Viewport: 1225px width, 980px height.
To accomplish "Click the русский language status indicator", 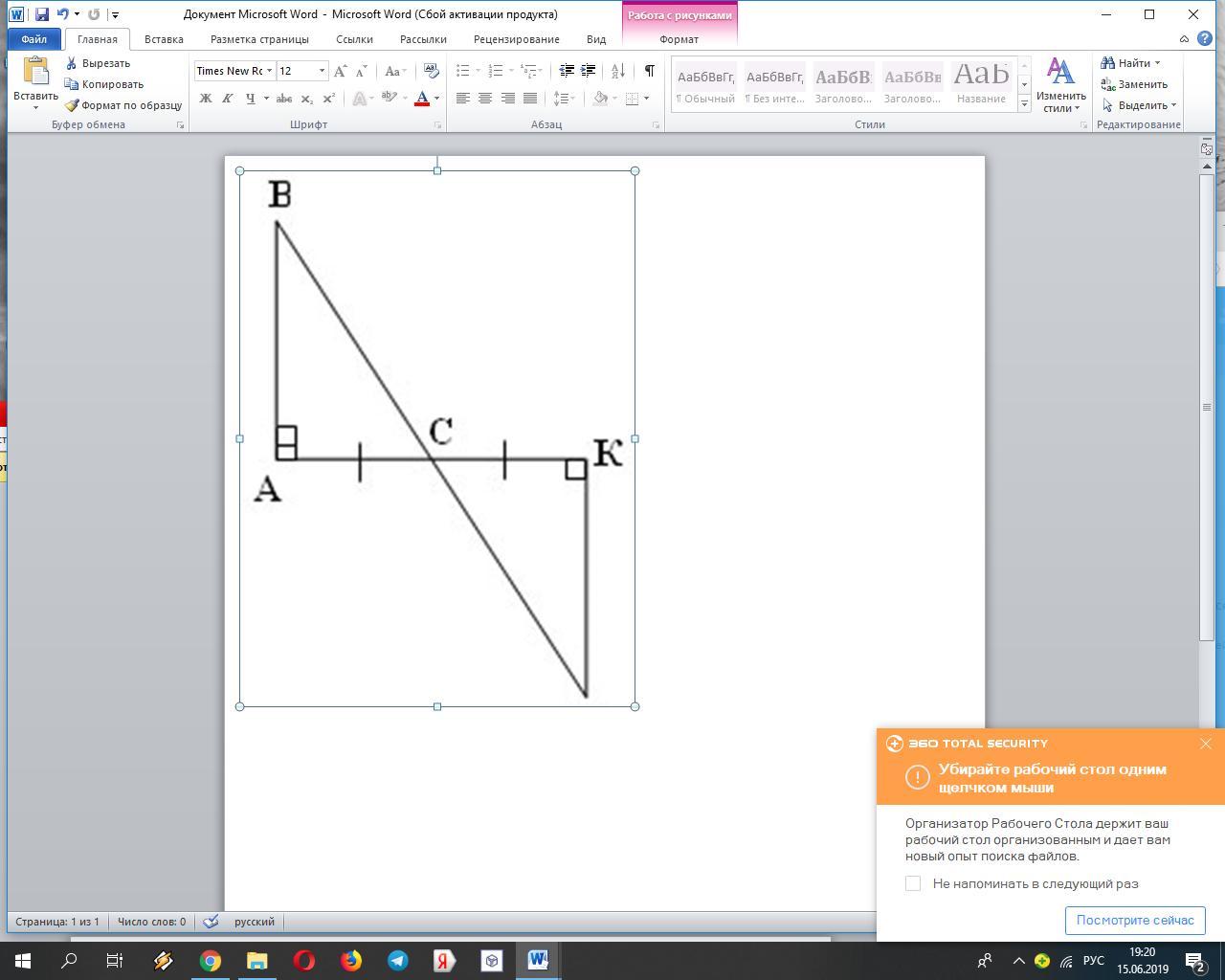I will pos(254,922).
